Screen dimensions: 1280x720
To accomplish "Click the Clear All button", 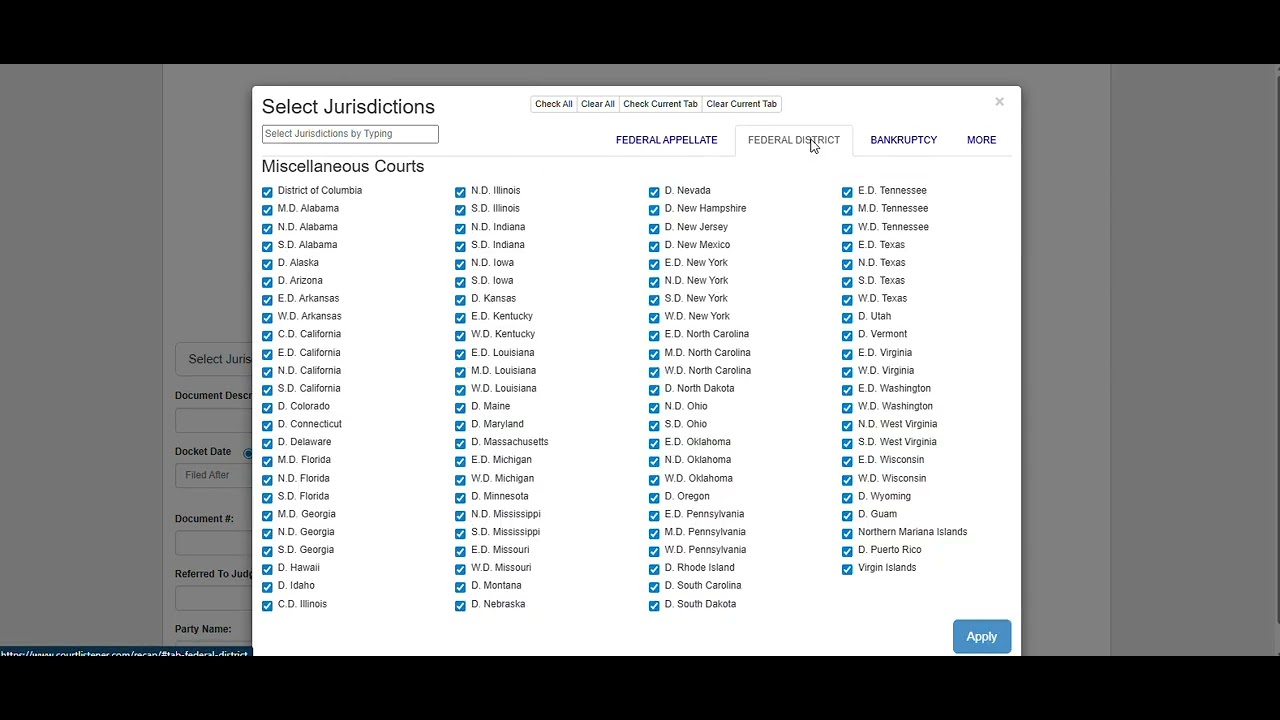I will coord(598,104).
